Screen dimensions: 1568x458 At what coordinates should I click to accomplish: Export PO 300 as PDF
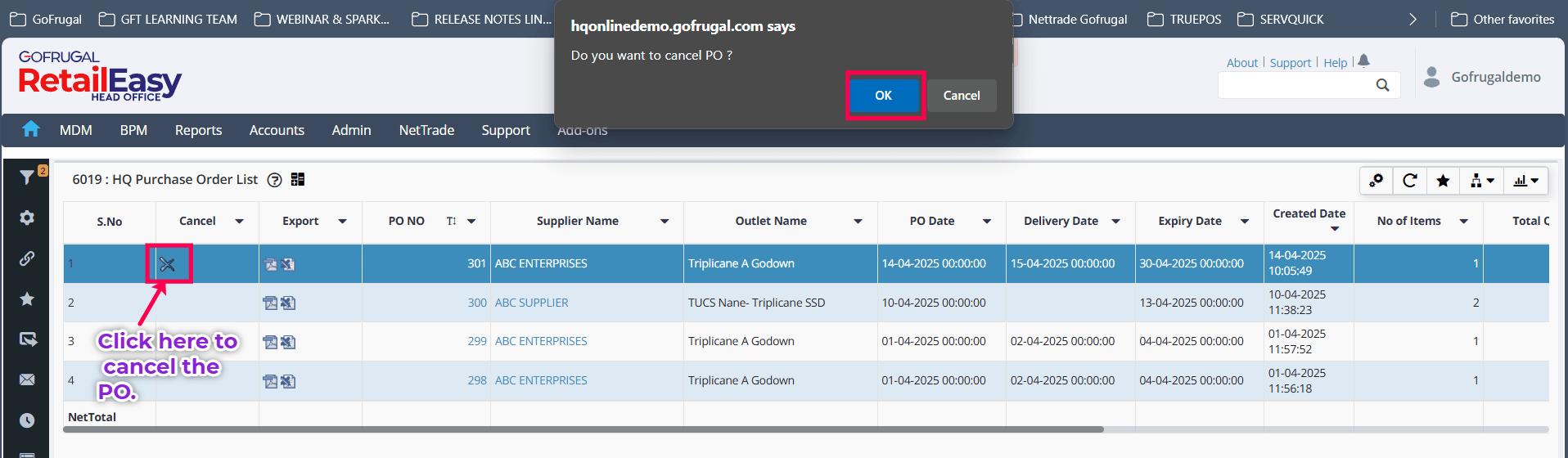click(270, 303)
